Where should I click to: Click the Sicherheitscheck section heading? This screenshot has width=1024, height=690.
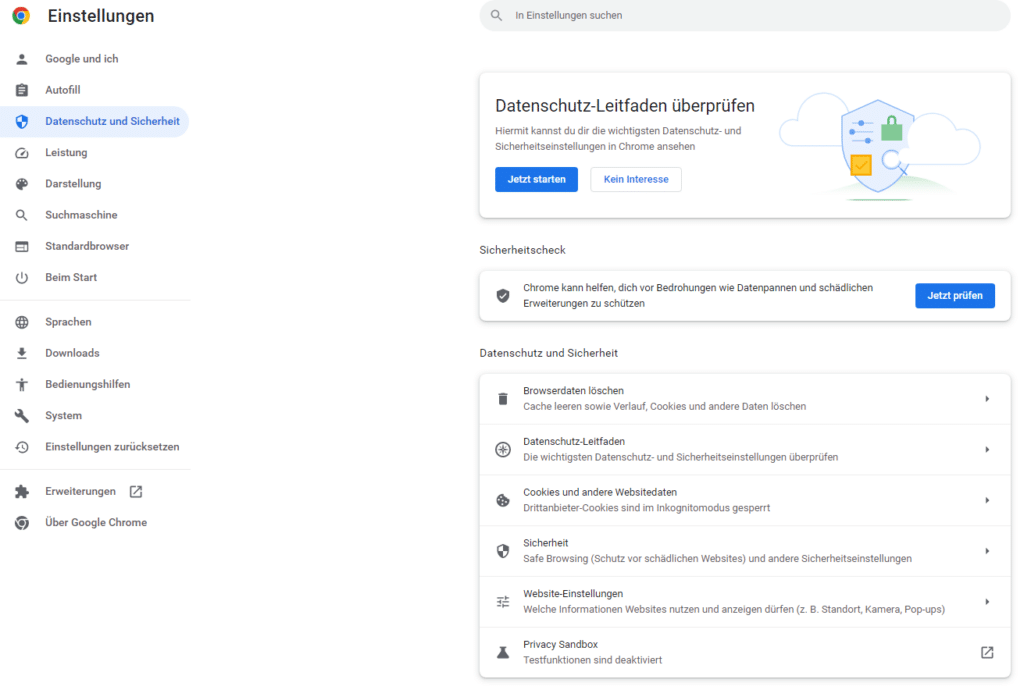[x=522, y=250]
